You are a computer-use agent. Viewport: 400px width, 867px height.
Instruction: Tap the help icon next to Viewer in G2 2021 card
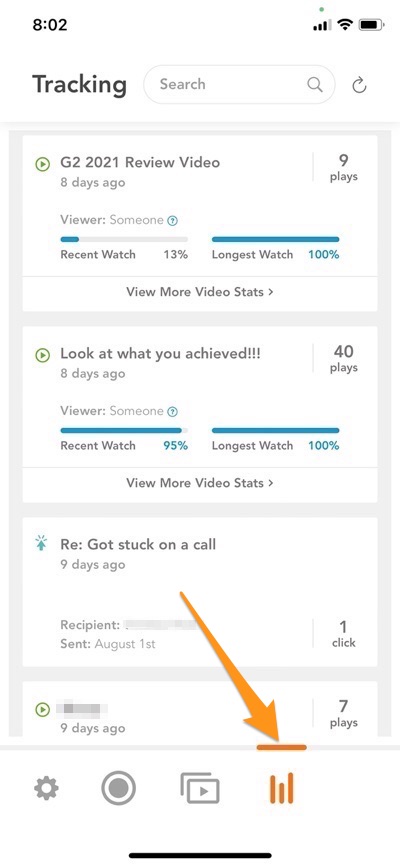pyautogui.click(x=173, y=221)
